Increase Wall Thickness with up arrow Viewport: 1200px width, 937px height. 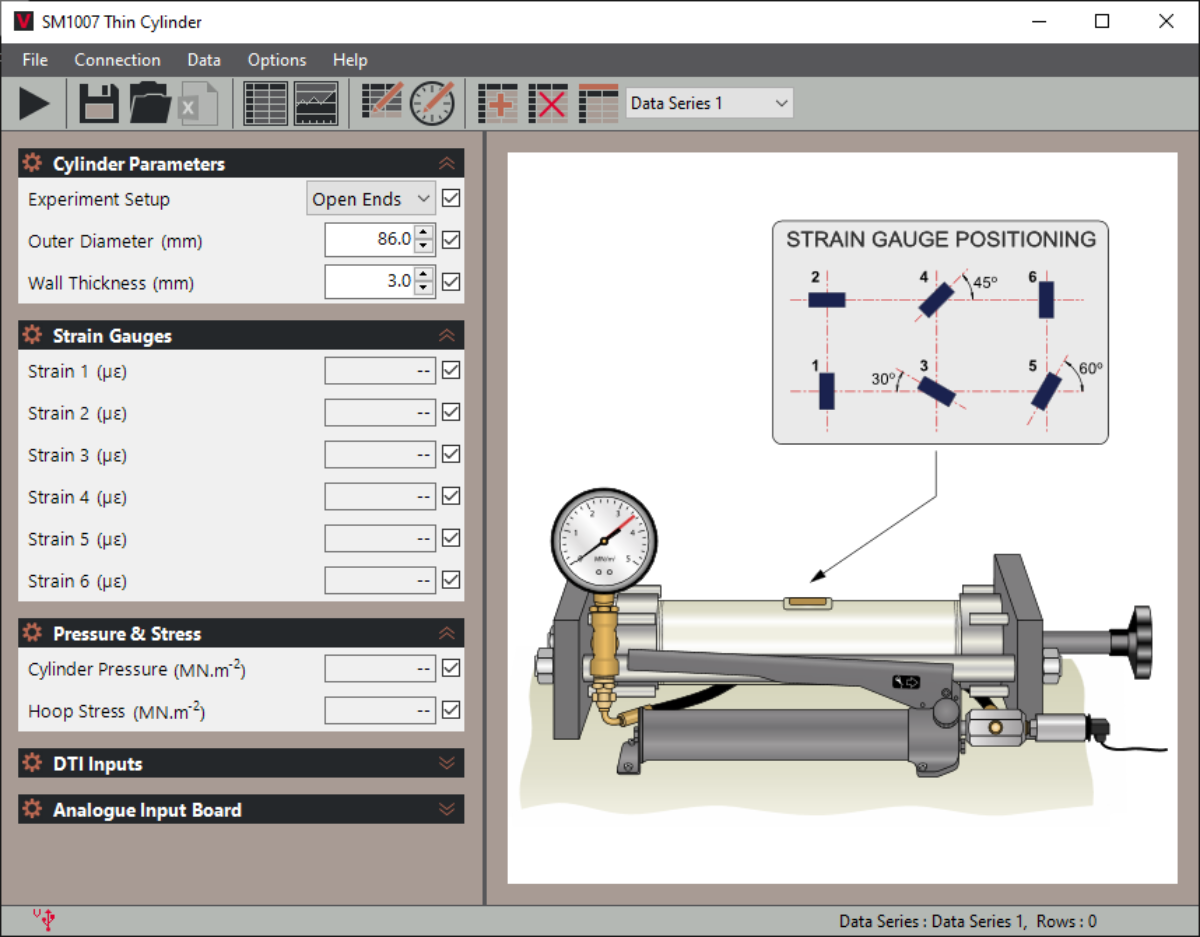(424, 275)
